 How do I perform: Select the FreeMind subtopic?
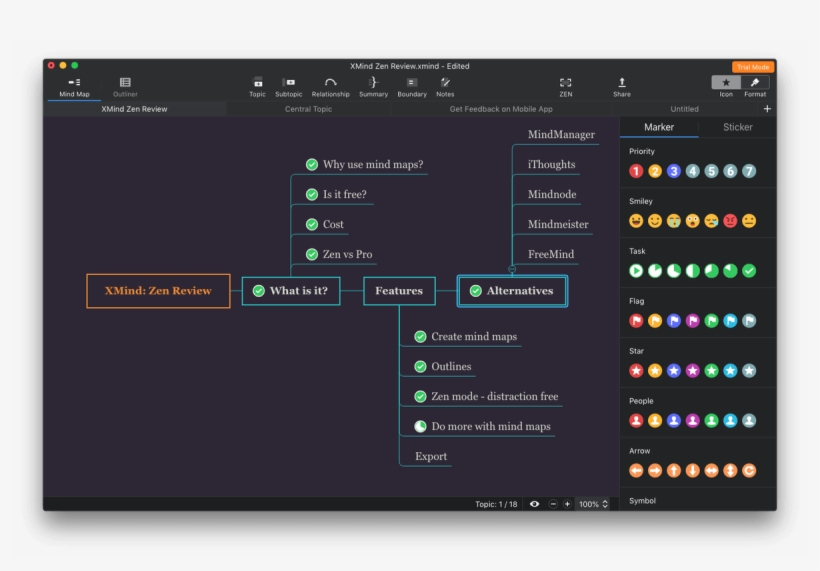[x=551, y=254]
